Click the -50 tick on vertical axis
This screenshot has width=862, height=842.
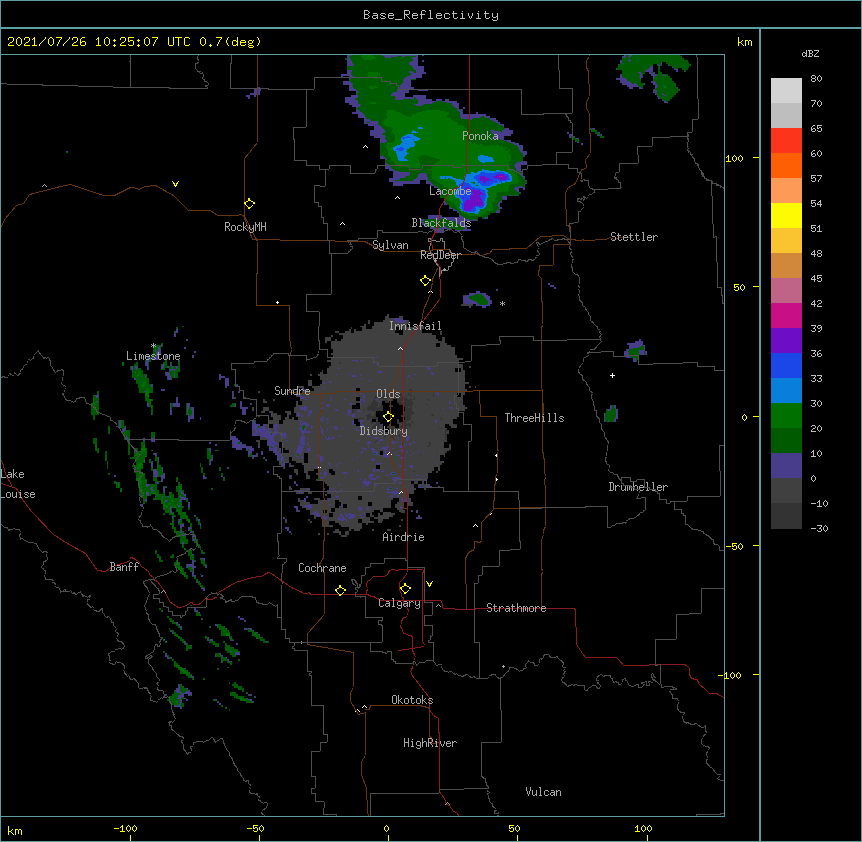(734, 546)
